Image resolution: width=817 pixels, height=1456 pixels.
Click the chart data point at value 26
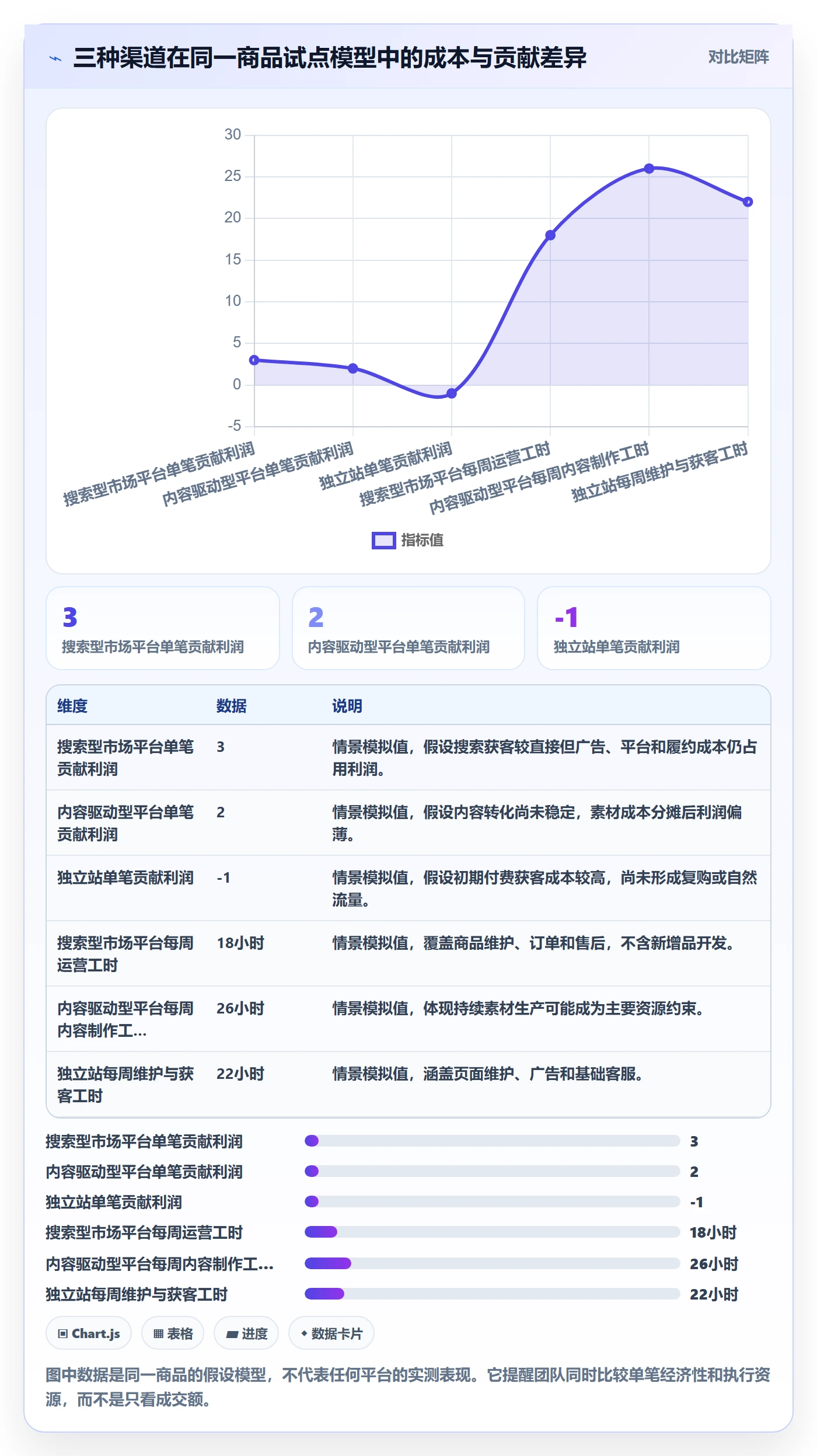coord(649,168)
